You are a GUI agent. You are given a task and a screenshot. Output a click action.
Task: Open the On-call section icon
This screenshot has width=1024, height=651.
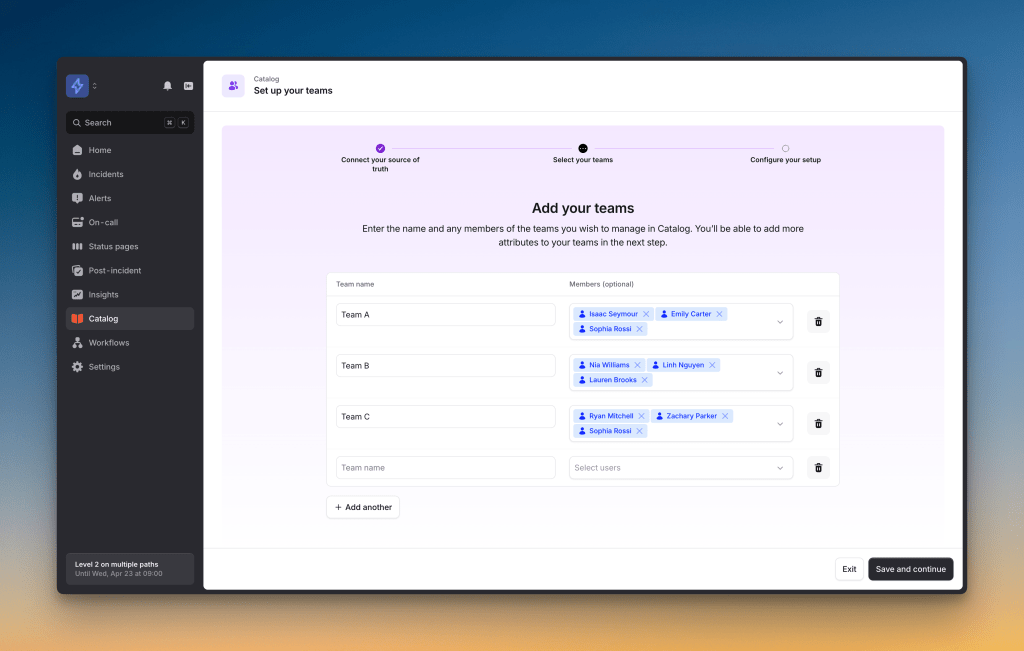(76, 222)
